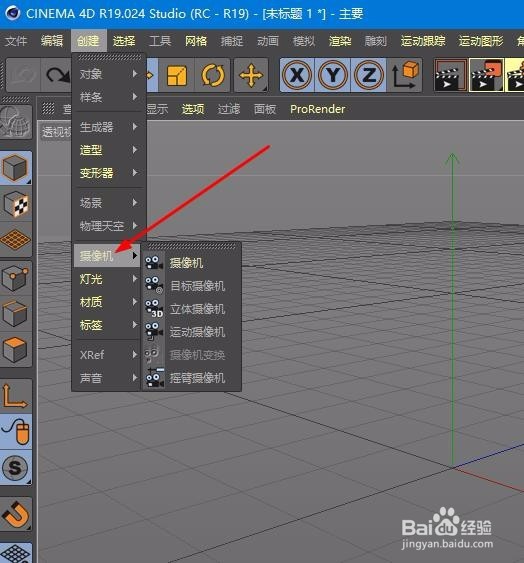Click Tweak mode mouse icon

tap(16, 431)
